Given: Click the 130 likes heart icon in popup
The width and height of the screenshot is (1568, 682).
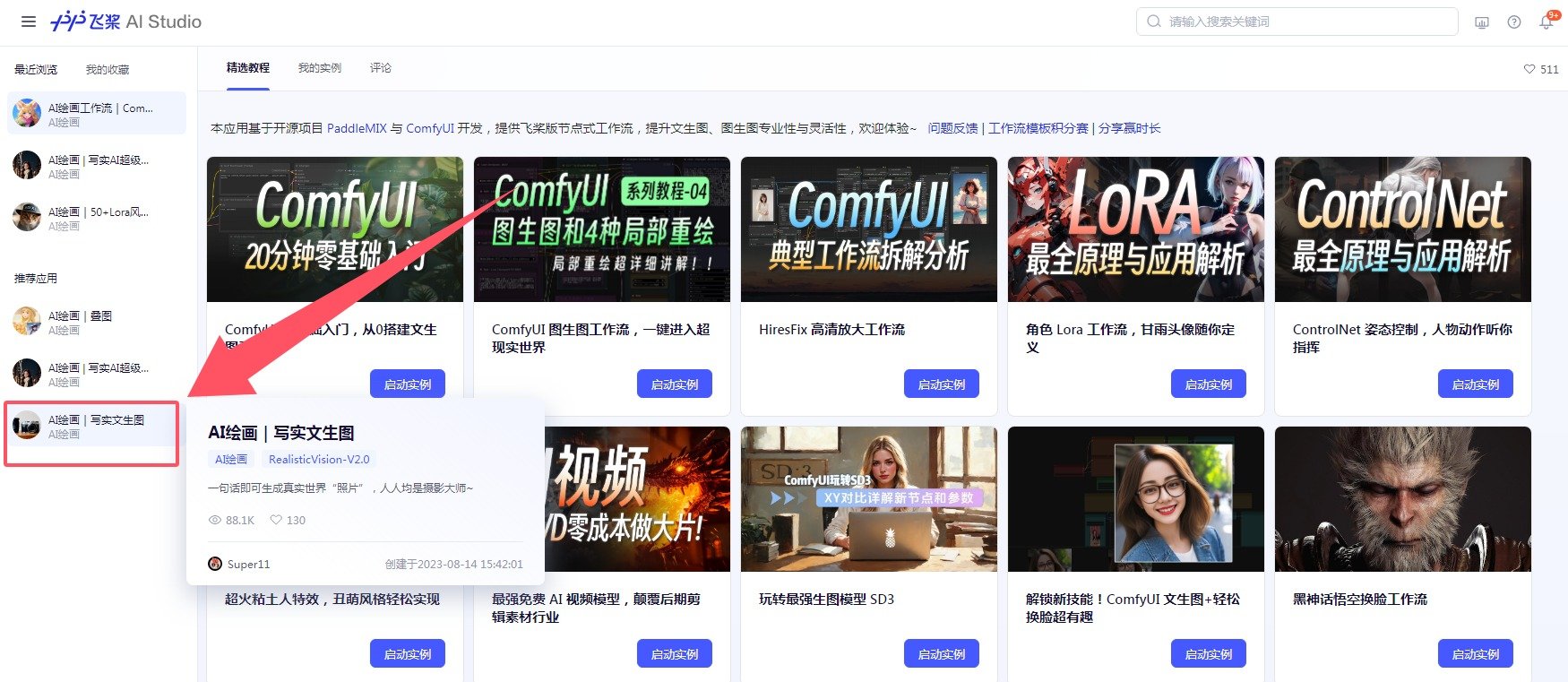Looking at the screenshot, I should click(x=276, y=520).
